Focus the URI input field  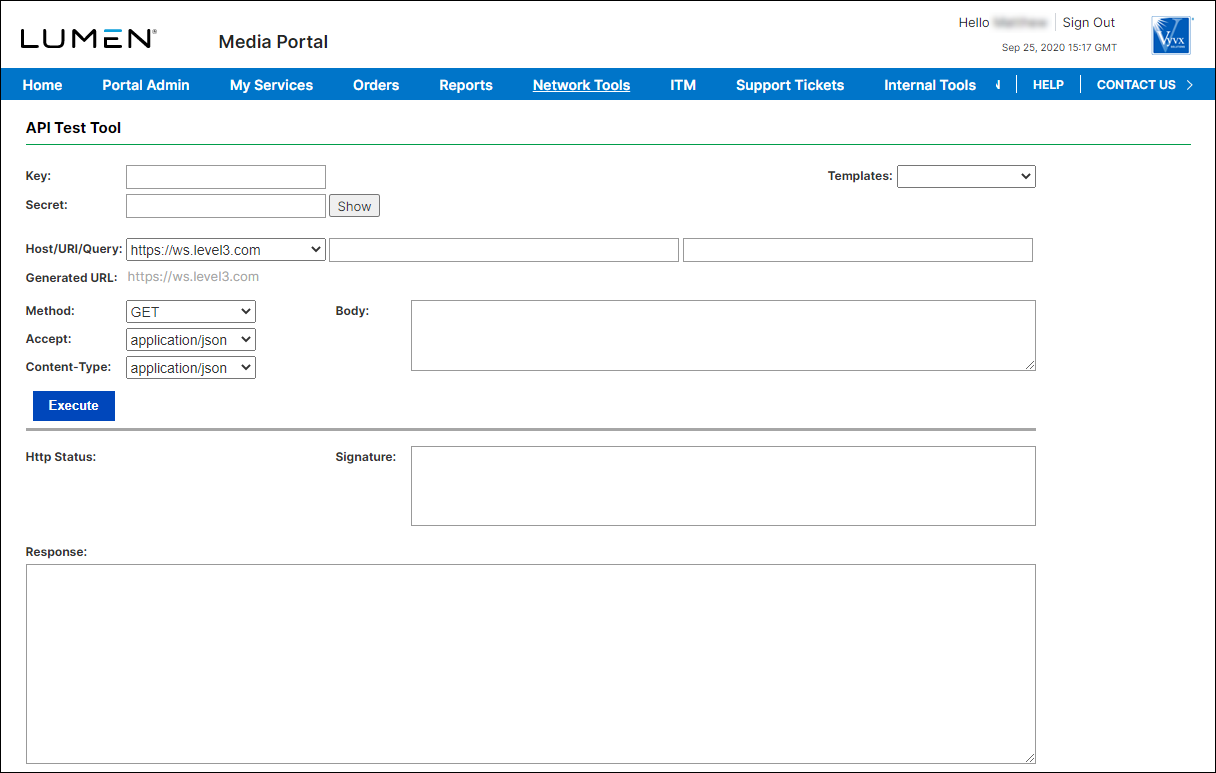504,250
